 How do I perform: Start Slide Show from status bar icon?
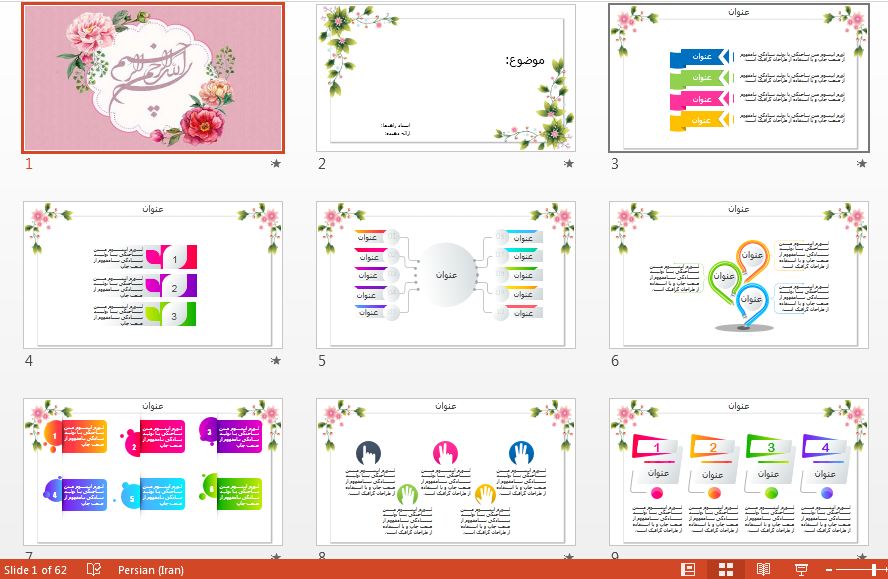(800, 569)
